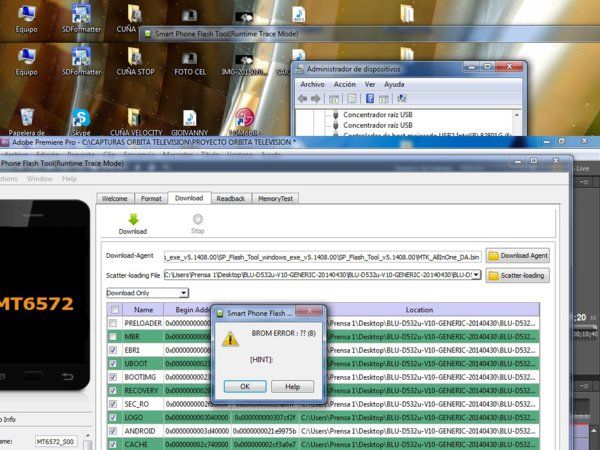Expand the Scatter-loading File dropdown arrow
The height and width of the screenshot is (450, 600).
(476, 275)
